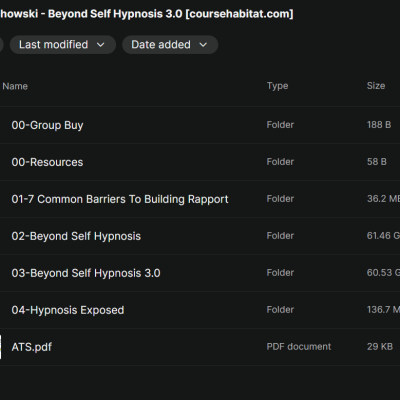Viewport: 400px width, 400px height.
Task: Click the Folder type of 00-Group Buy
Action: coord(280,125)
